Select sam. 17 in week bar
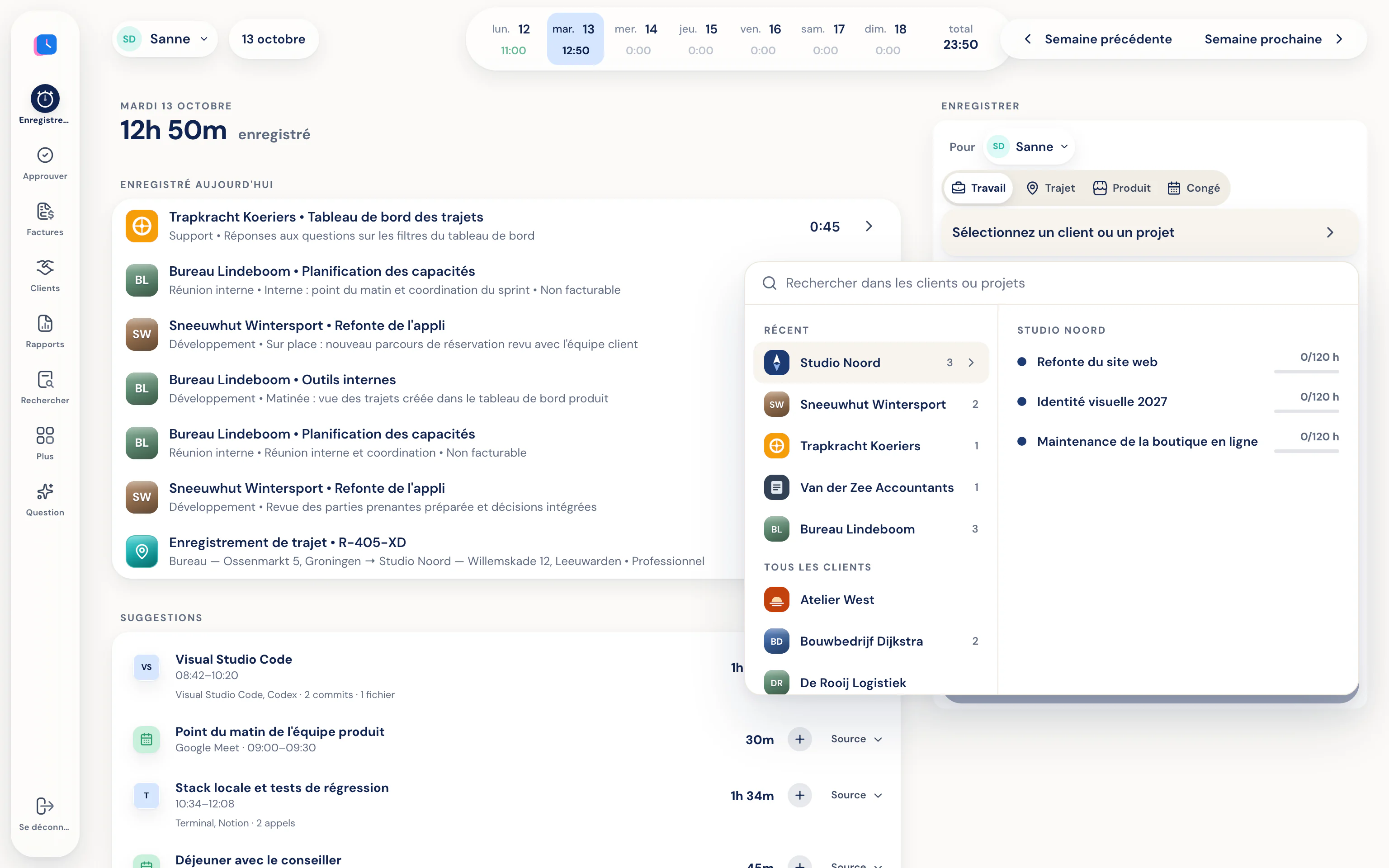This screenshot has height=868, width=1389. pos(825,39)
